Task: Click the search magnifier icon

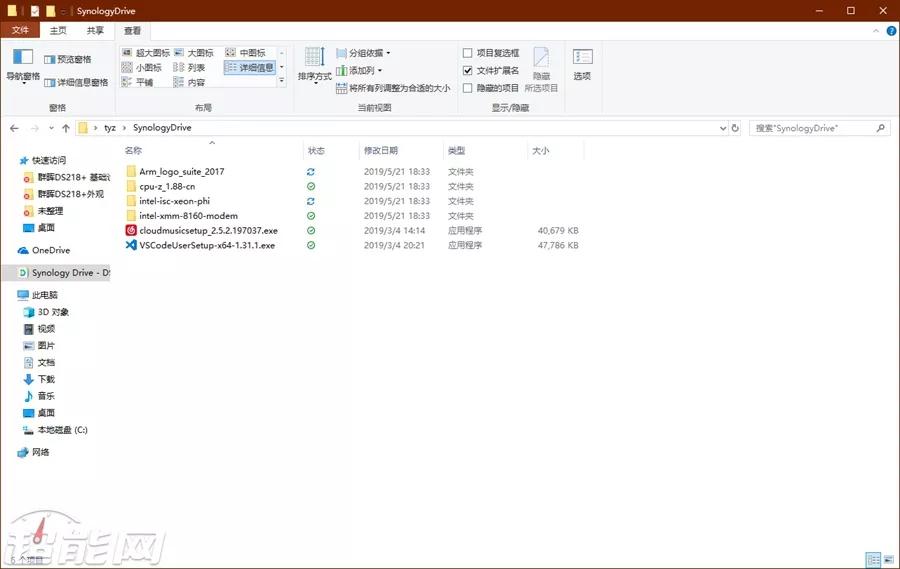Action: [x=880, y=129]
